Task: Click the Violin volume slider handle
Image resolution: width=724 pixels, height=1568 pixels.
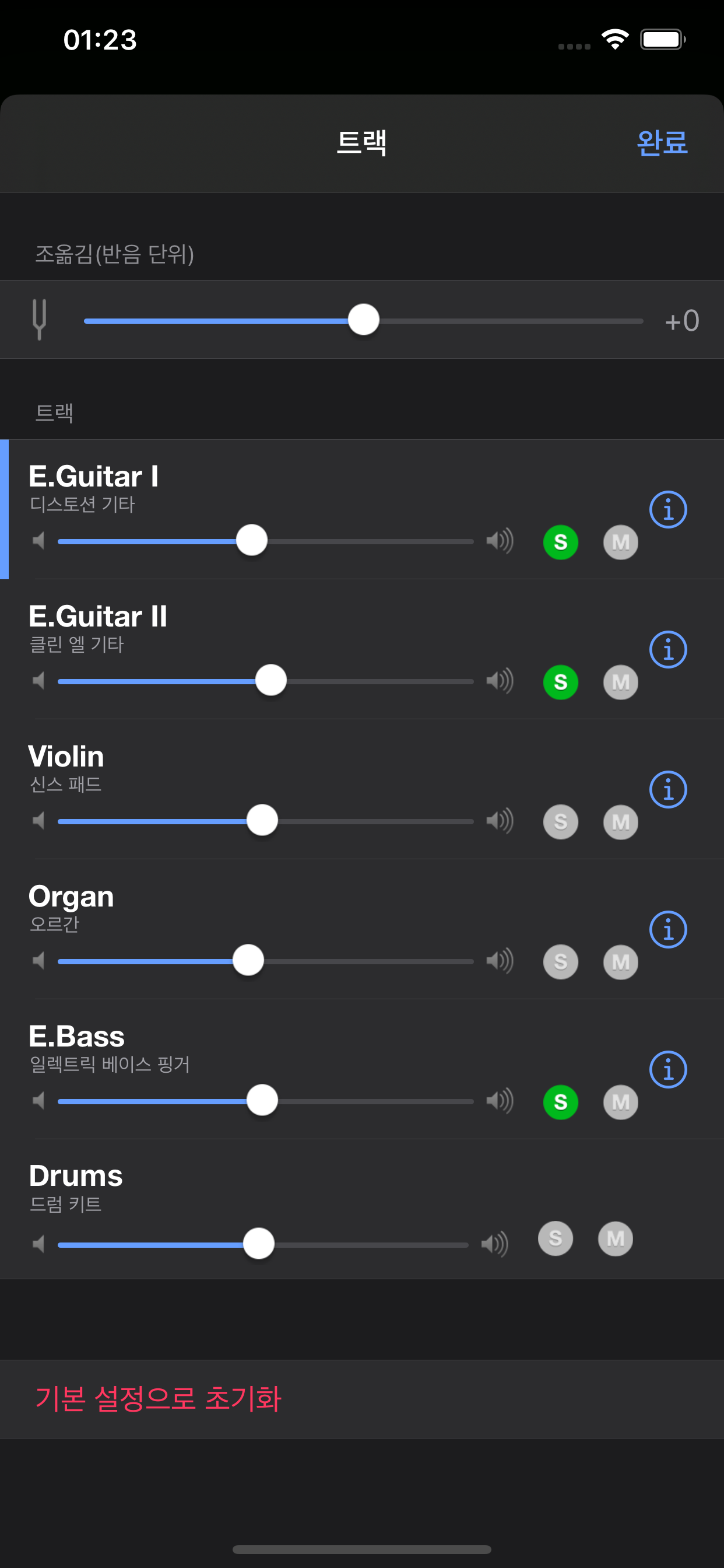Action: coord(262,821)
